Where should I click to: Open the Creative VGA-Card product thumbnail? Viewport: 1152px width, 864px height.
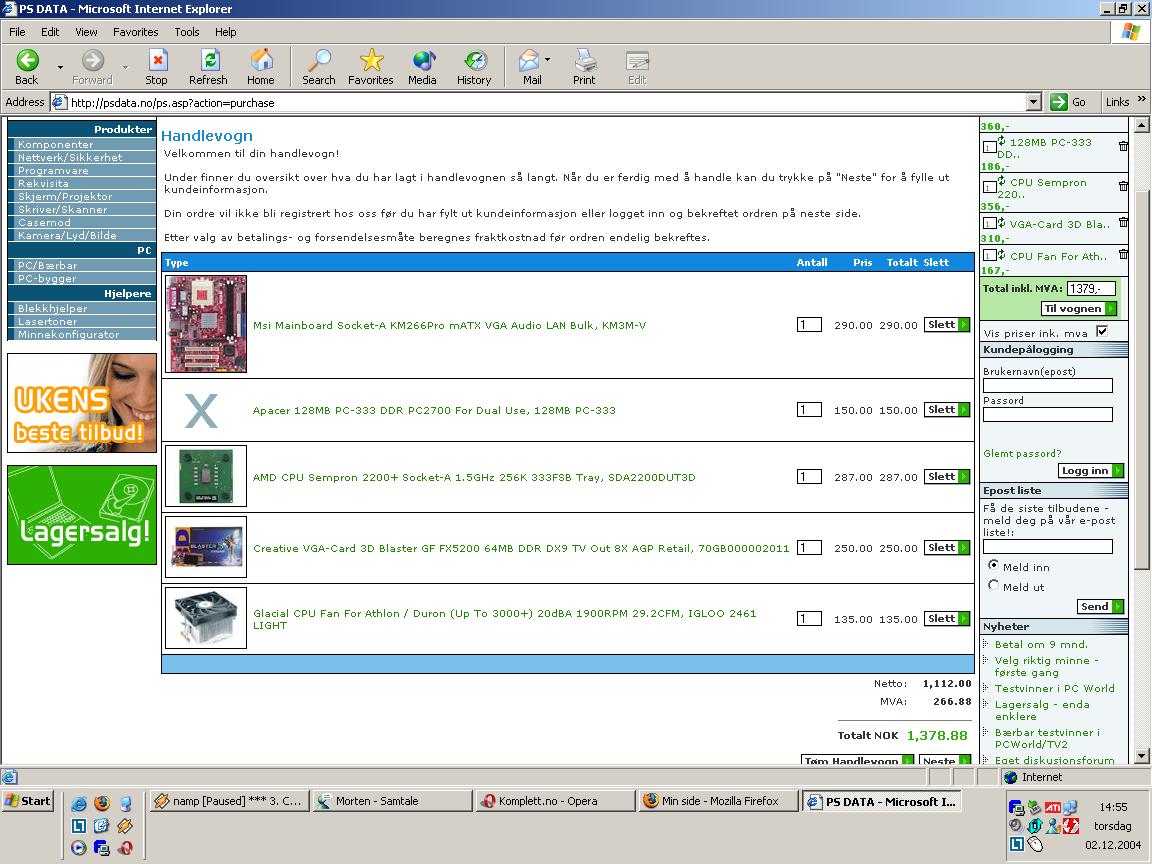(206, 547)
